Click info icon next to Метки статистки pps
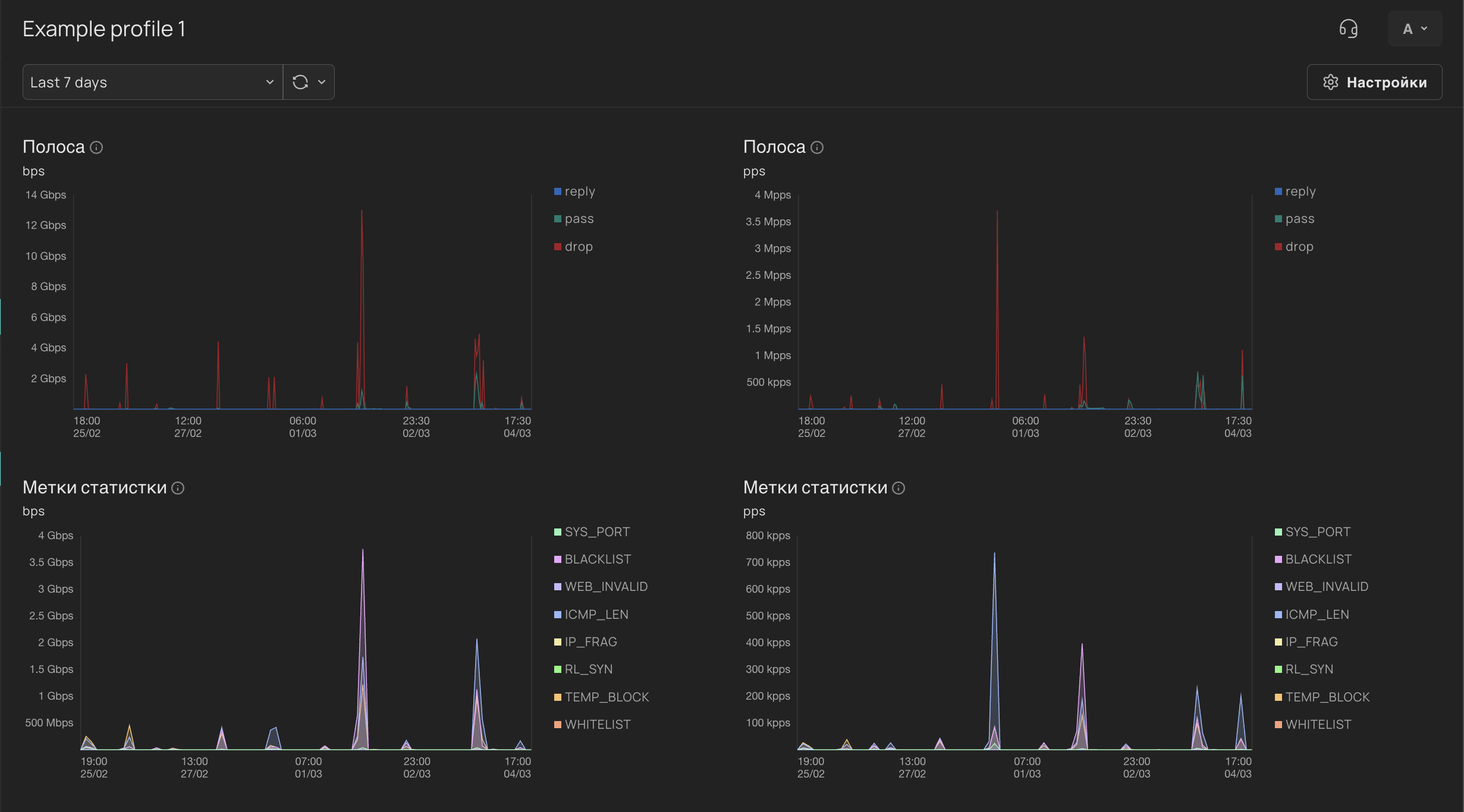This screenshot has height=812, width=1464. [x=898, y=488]
